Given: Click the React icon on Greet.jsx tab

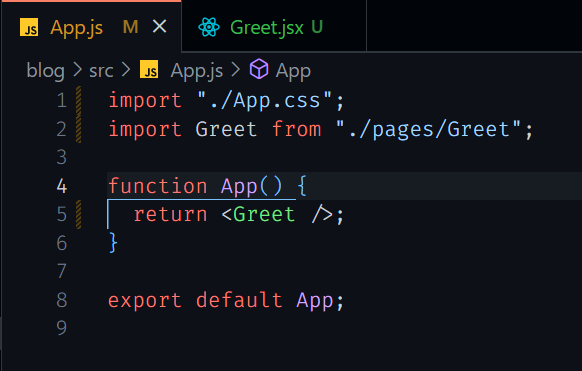Looking at the screenshot, I should 209,27.
